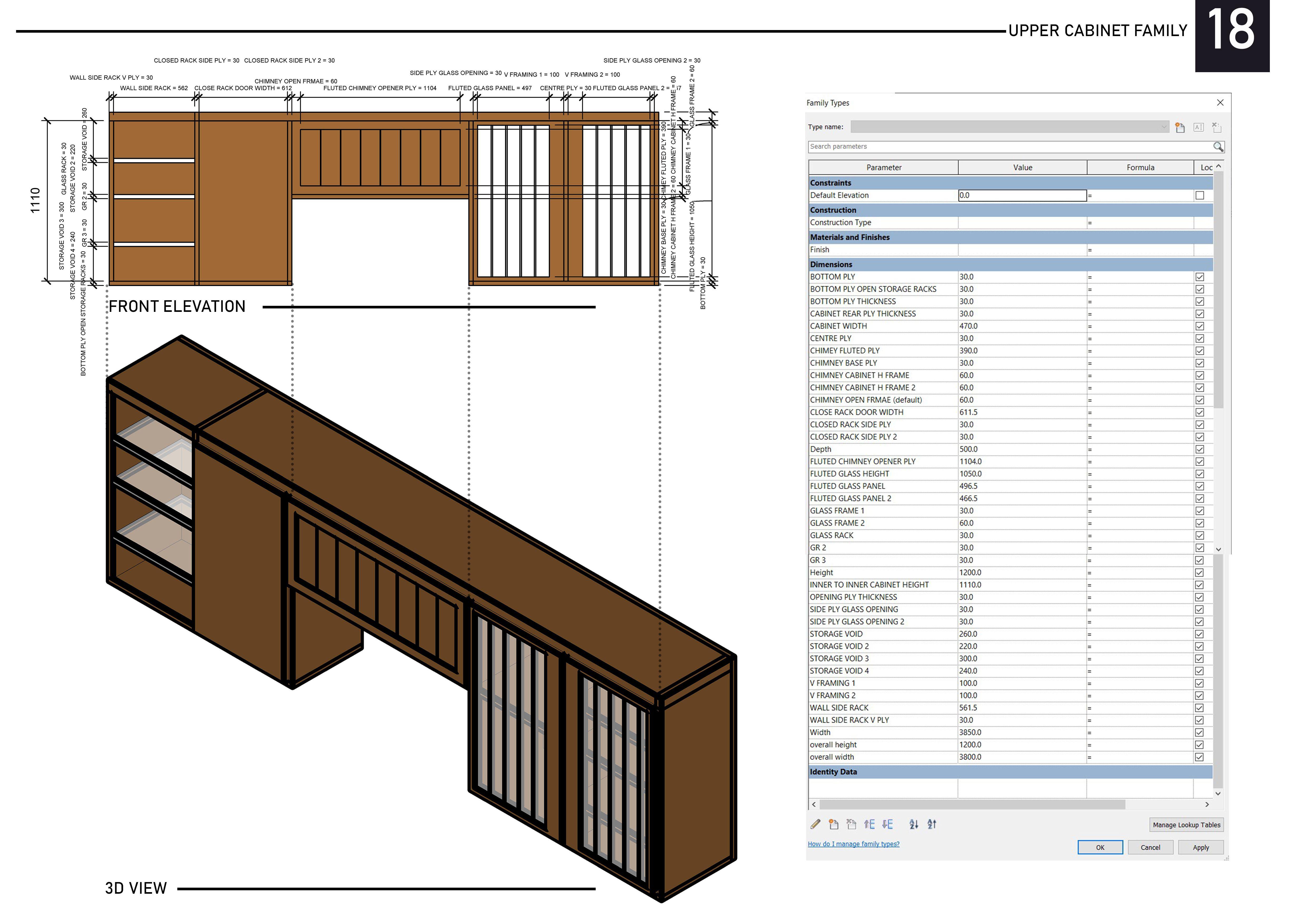Move parameter down with arrow icon
Image resolution: width=1307 pixels, height=924 pixels.
(888, 824)
